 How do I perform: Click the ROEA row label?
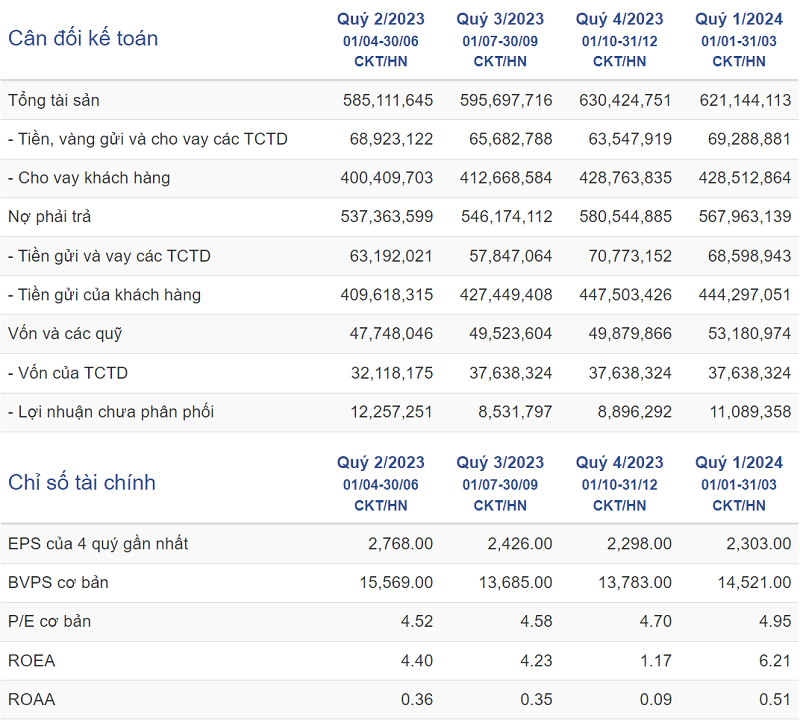(32, 661)
